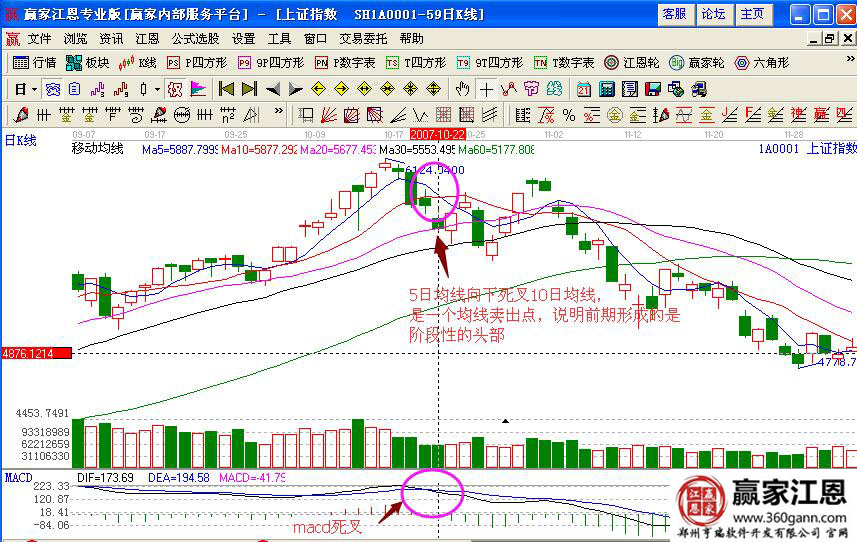Expand the 日 period dropdown arrow
Image resolution: width=857 pixels, height=542 pixels.
click(x=33, y=89)
